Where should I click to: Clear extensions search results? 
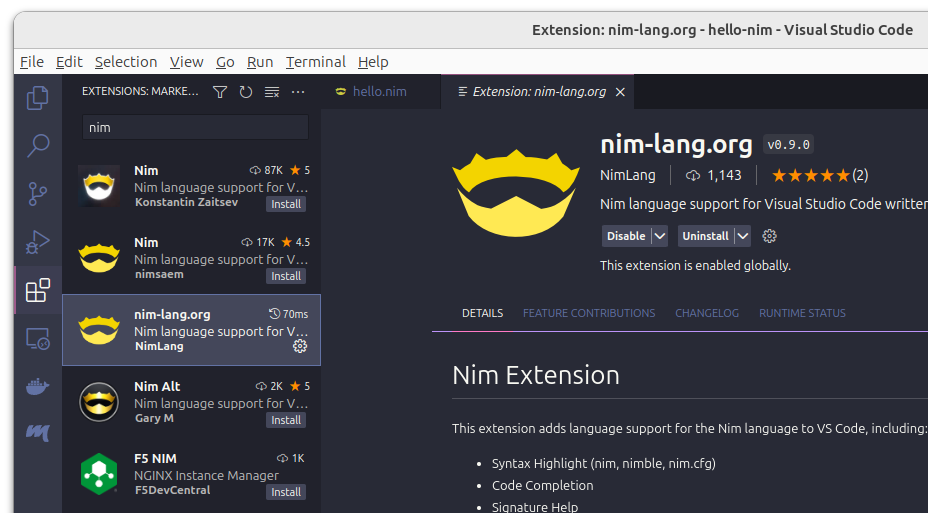click(x=272, y=92)
